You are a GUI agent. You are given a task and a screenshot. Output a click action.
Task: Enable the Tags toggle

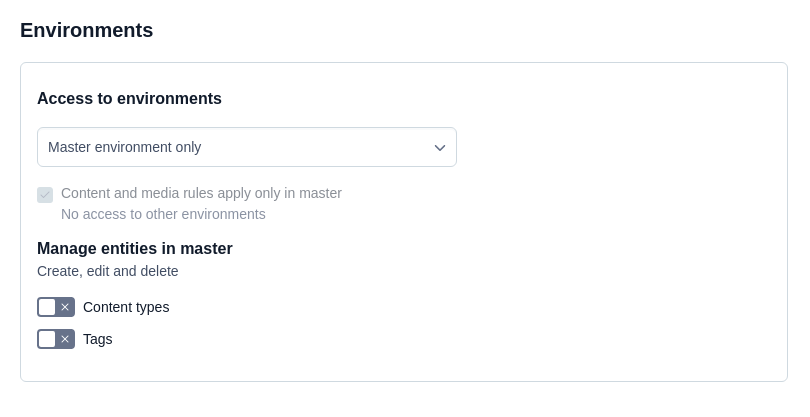tap(56, 339)
